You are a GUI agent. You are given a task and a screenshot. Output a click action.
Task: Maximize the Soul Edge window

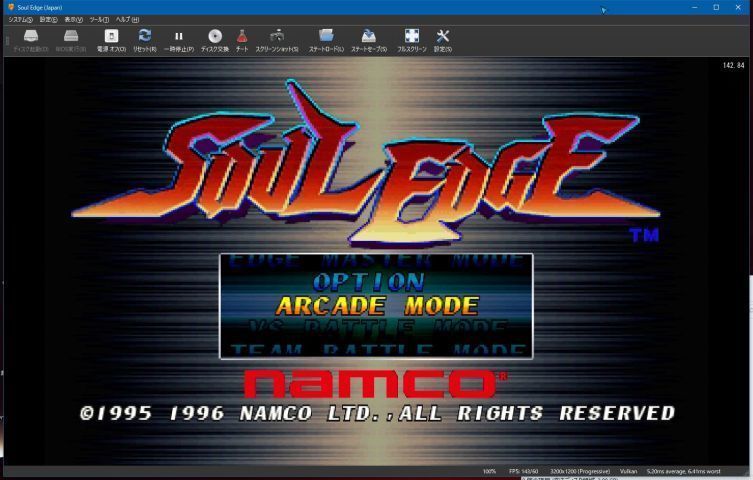[x=716, y=7]
